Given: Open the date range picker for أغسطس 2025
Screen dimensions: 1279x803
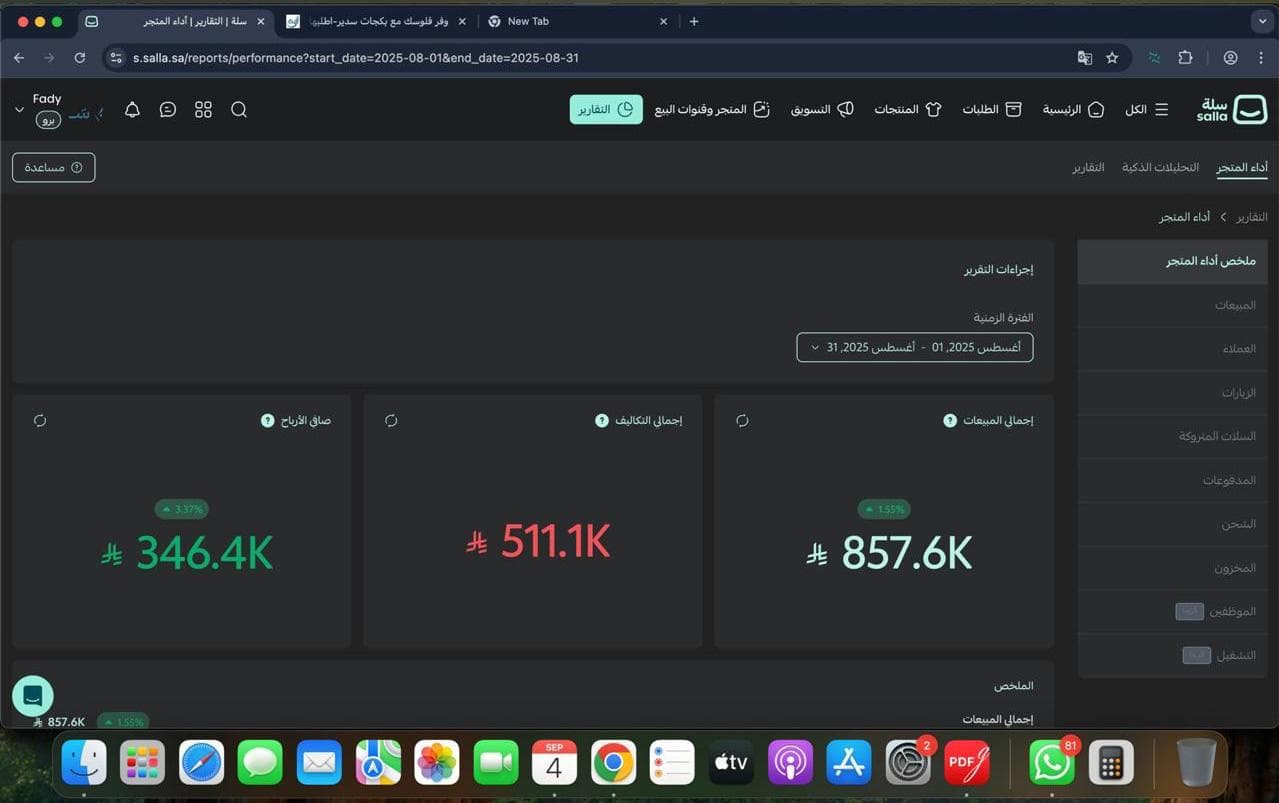Looking at the screenshot, I should coord(913,347).
